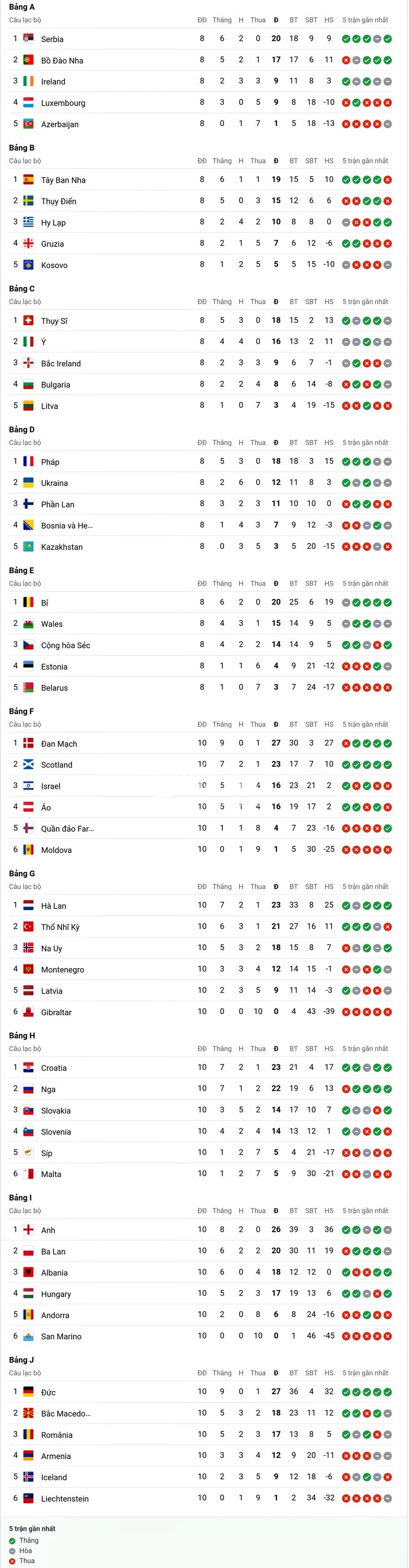Click the Bảng A group heading
Screen dimensions: 409x1568
(x=22, y=7)
